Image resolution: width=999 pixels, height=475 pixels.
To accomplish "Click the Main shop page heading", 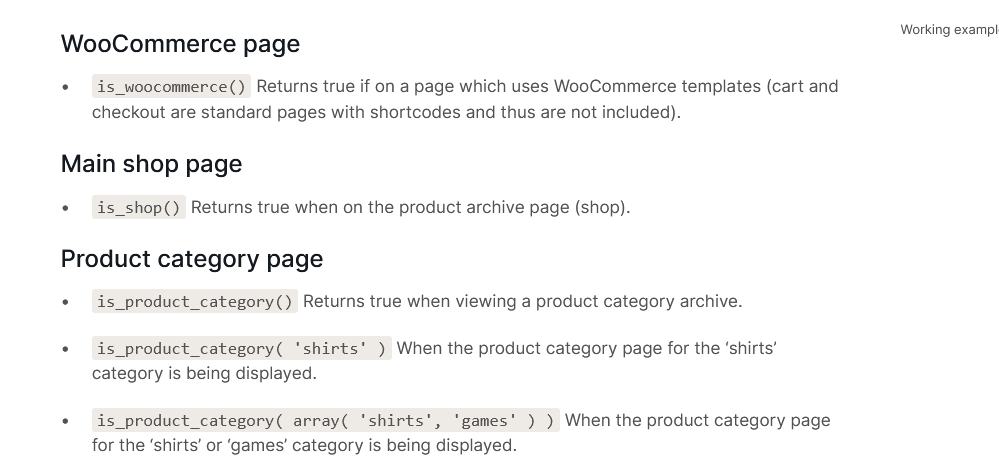I will [x=152, y=164].
